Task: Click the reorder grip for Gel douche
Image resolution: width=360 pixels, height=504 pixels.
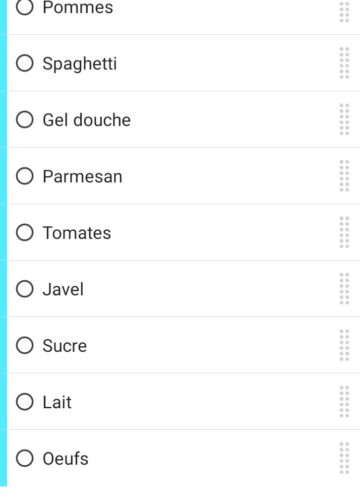Action: [344, 119]
